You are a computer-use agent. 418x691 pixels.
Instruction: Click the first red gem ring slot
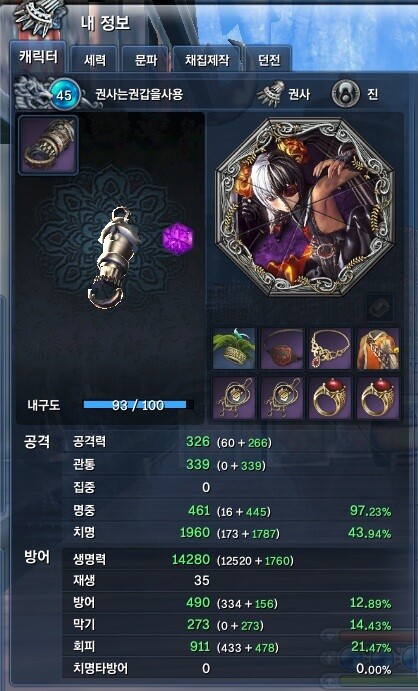330,398
